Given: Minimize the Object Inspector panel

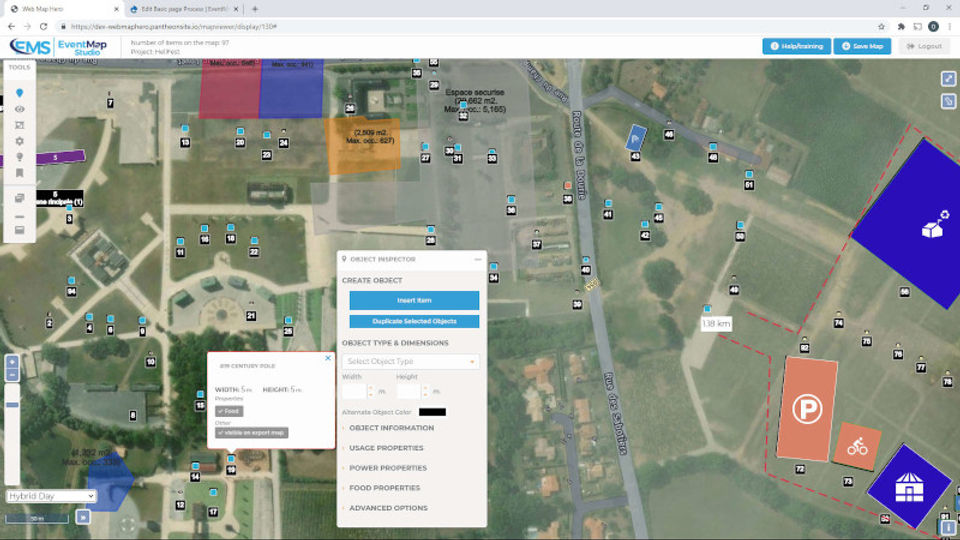Looking at the screenshot, I should click(478, 260).
